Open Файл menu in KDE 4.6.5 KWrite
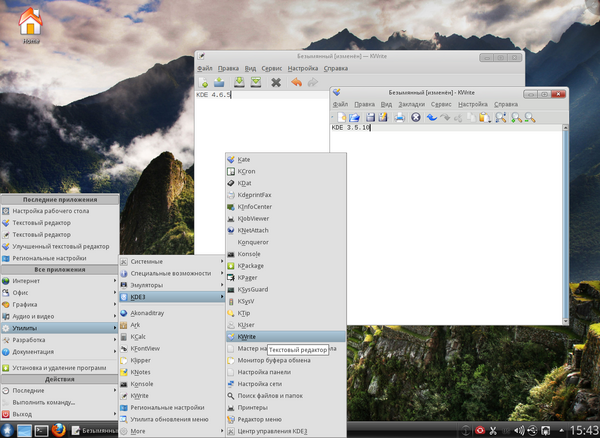Screen dimensions: 600x438 click(x=205, y=69)
